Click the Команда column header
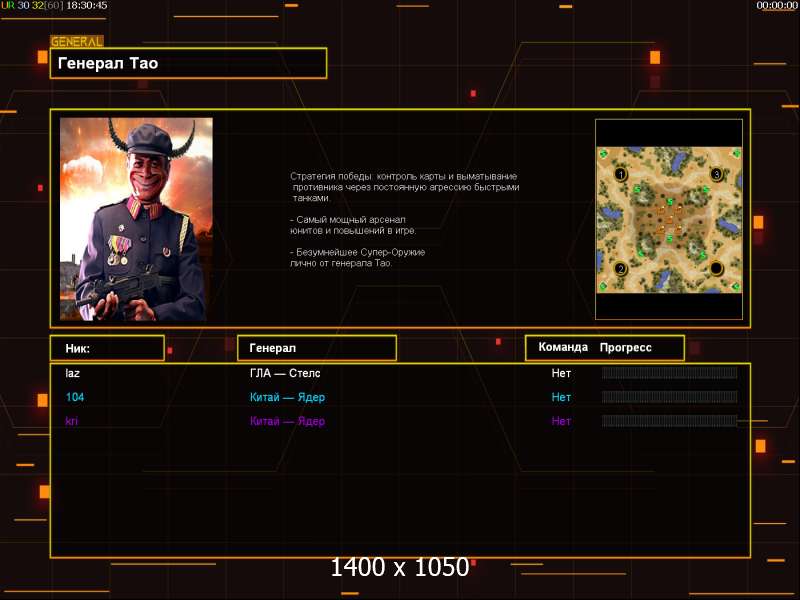Screen dimensions: 800x600 click(563, 347)
